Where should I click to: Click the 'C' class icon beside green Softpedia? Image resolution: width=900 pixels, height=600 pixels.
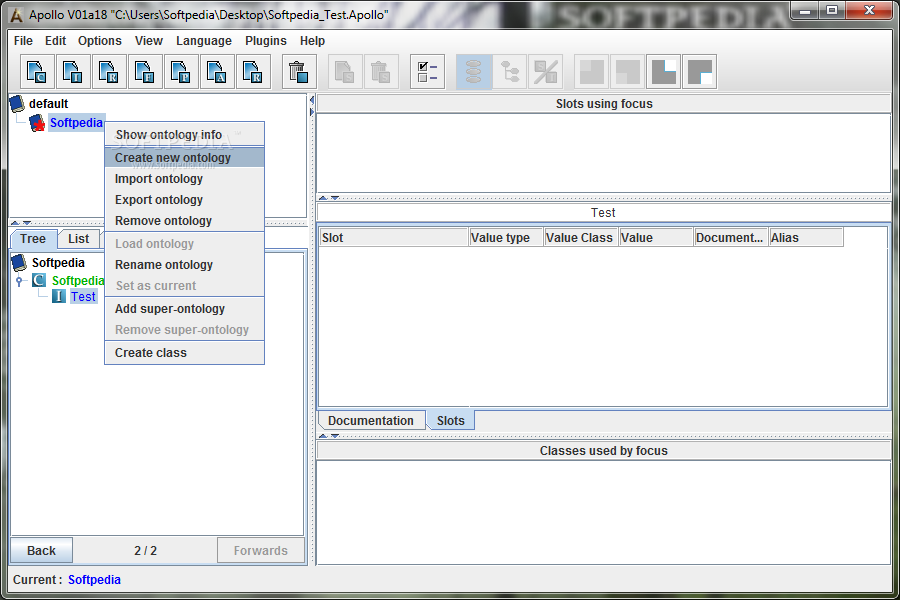tap(39, 280)
